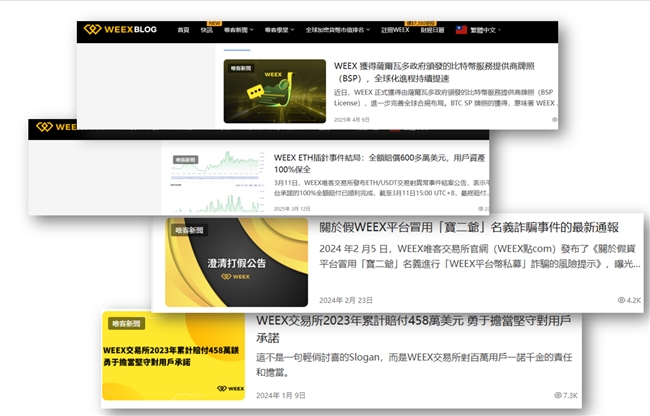Open the 繁體中文 language dropdown

(x=485, y=30)
